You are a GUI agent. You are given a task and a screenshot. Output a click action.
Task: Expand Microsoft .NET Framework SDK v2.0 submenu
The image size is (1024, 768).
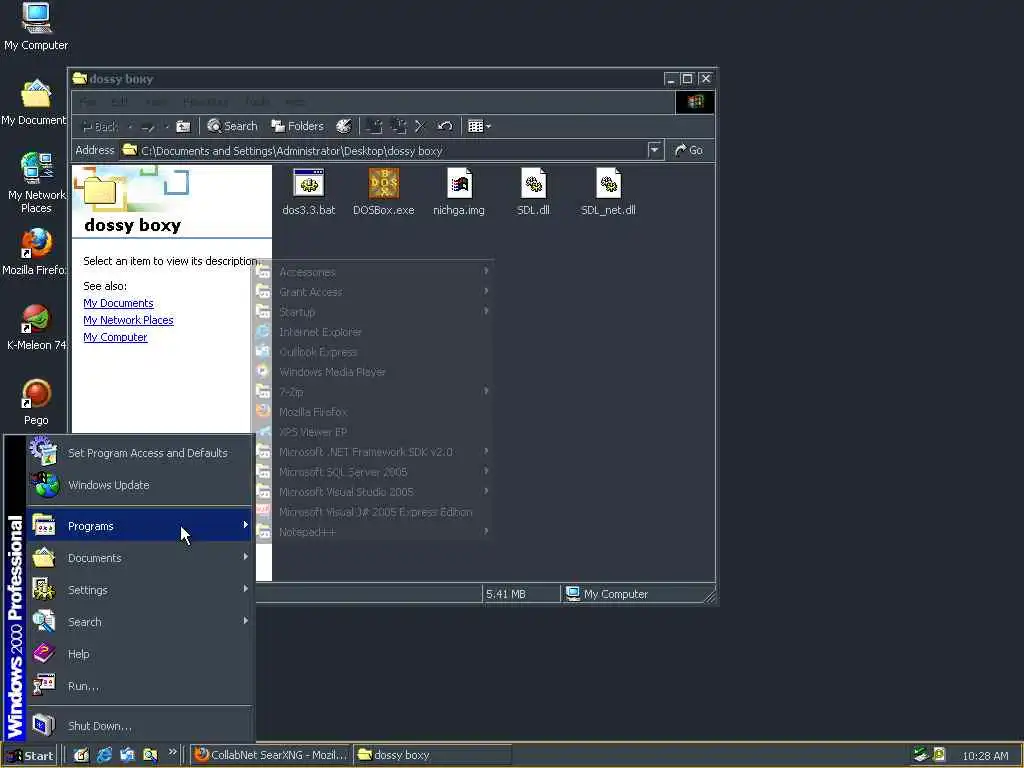click(x=372, y=452)
